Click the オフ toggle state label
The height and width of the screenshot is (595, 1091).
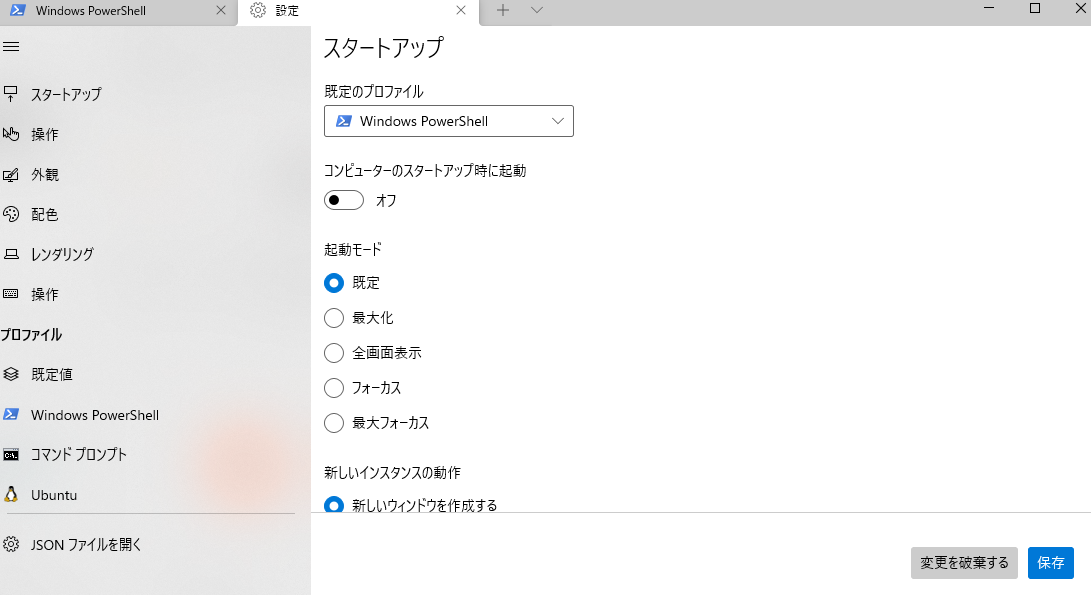pos(386,200)
